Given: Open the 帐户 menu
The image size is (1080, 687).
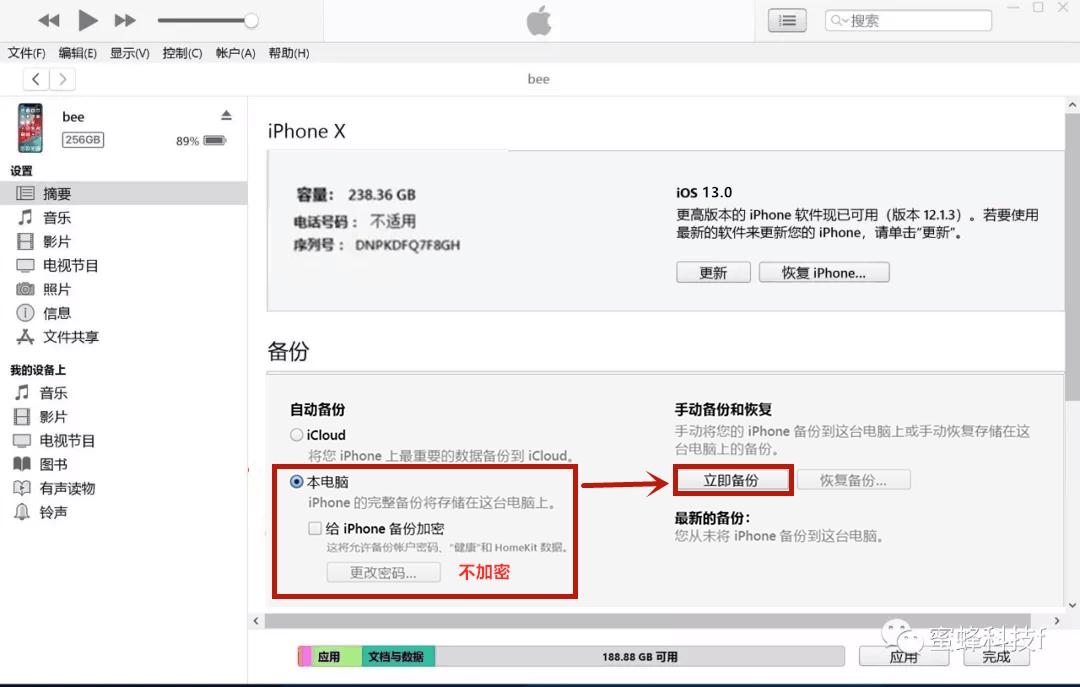Looking at the screenshot, I should tap(235, 53).
